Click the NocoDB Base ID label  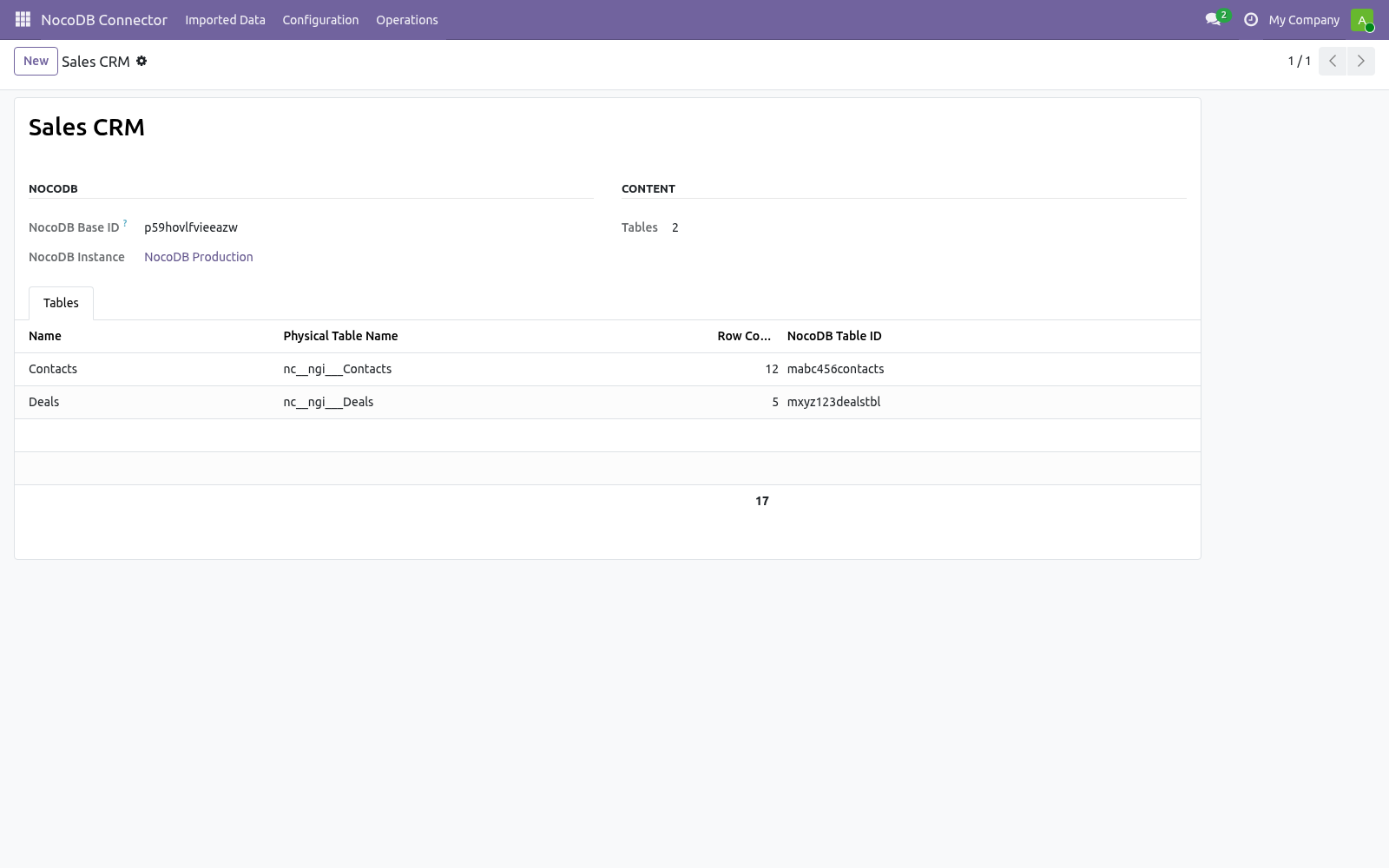pyautogui.click(x=74, y=227)
